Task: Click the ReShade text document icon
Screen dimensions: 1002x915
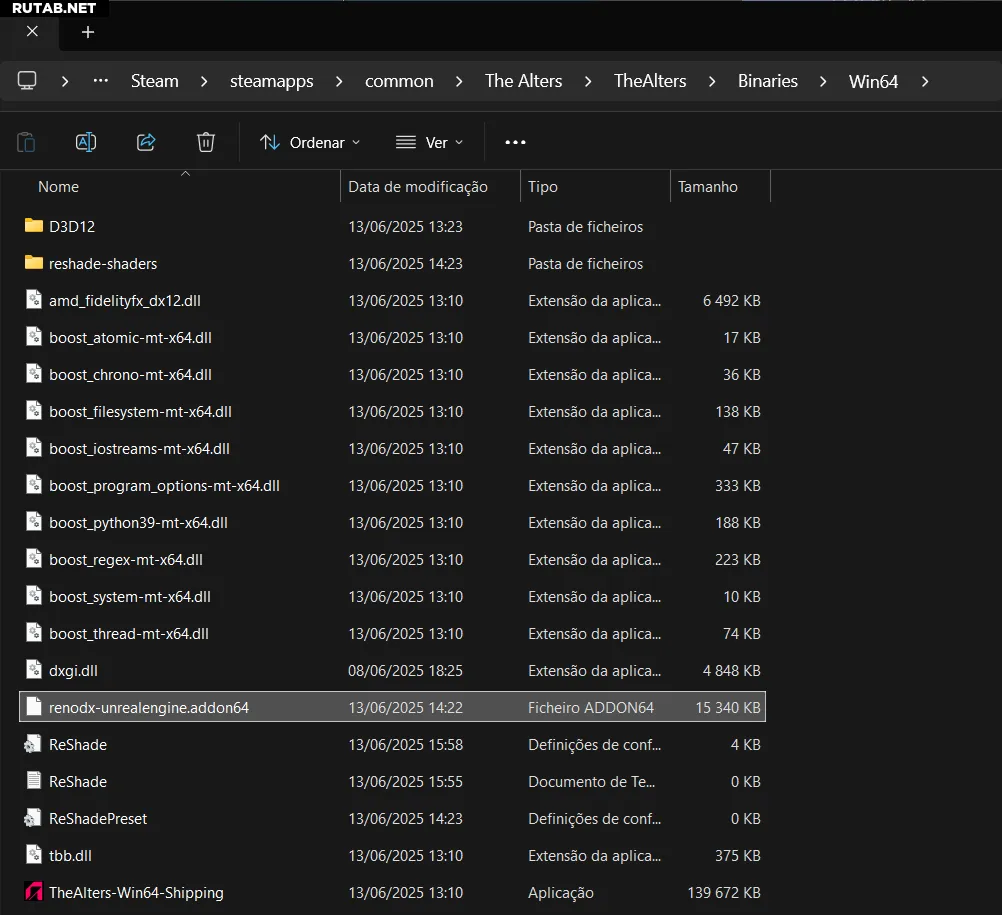Action: pos(34,781)
